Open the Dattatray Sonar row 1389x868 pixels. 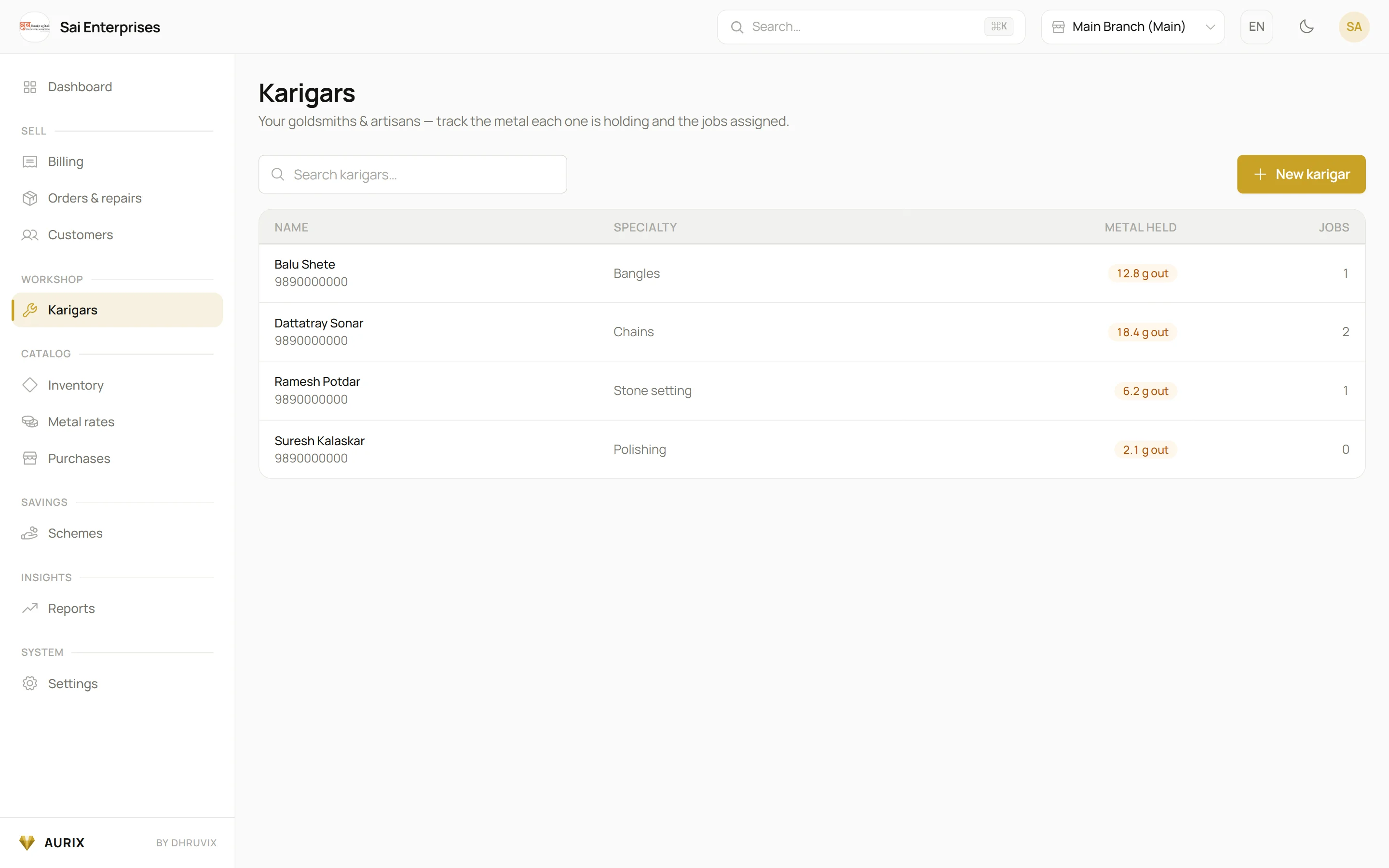pos(812,332)
